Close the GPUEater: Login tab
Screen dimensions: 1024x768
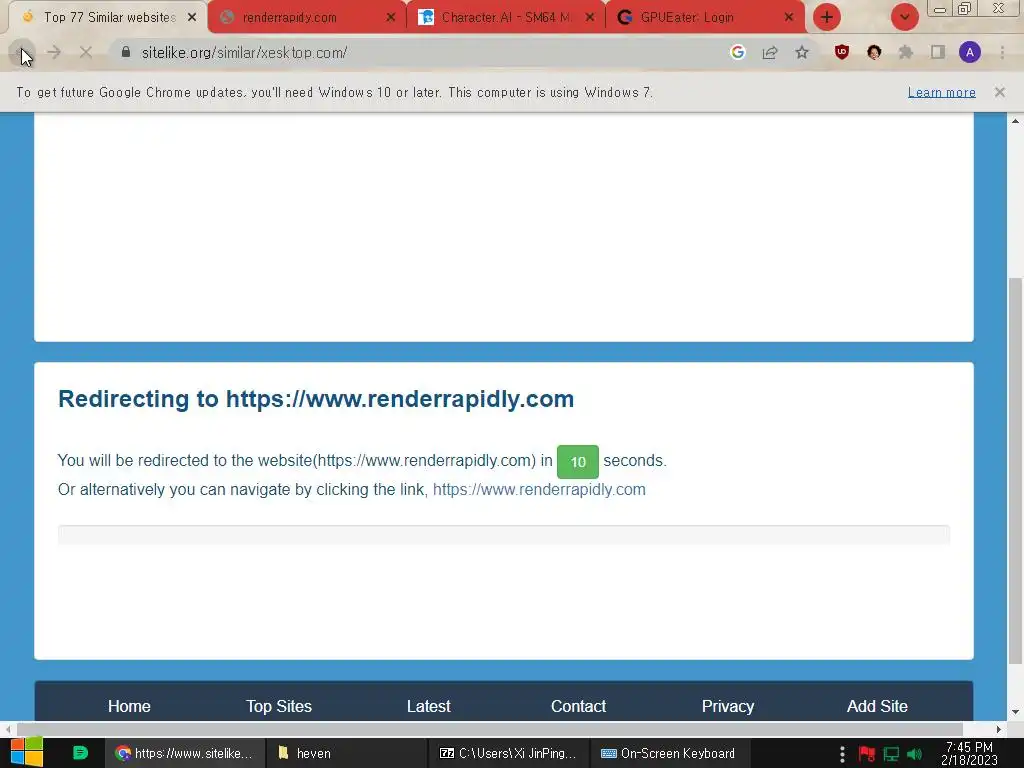pos(789,18)
